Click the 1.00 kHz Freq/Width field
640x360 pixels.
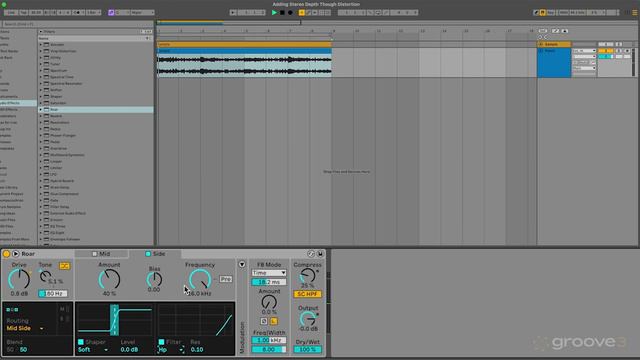click(269, 340)
